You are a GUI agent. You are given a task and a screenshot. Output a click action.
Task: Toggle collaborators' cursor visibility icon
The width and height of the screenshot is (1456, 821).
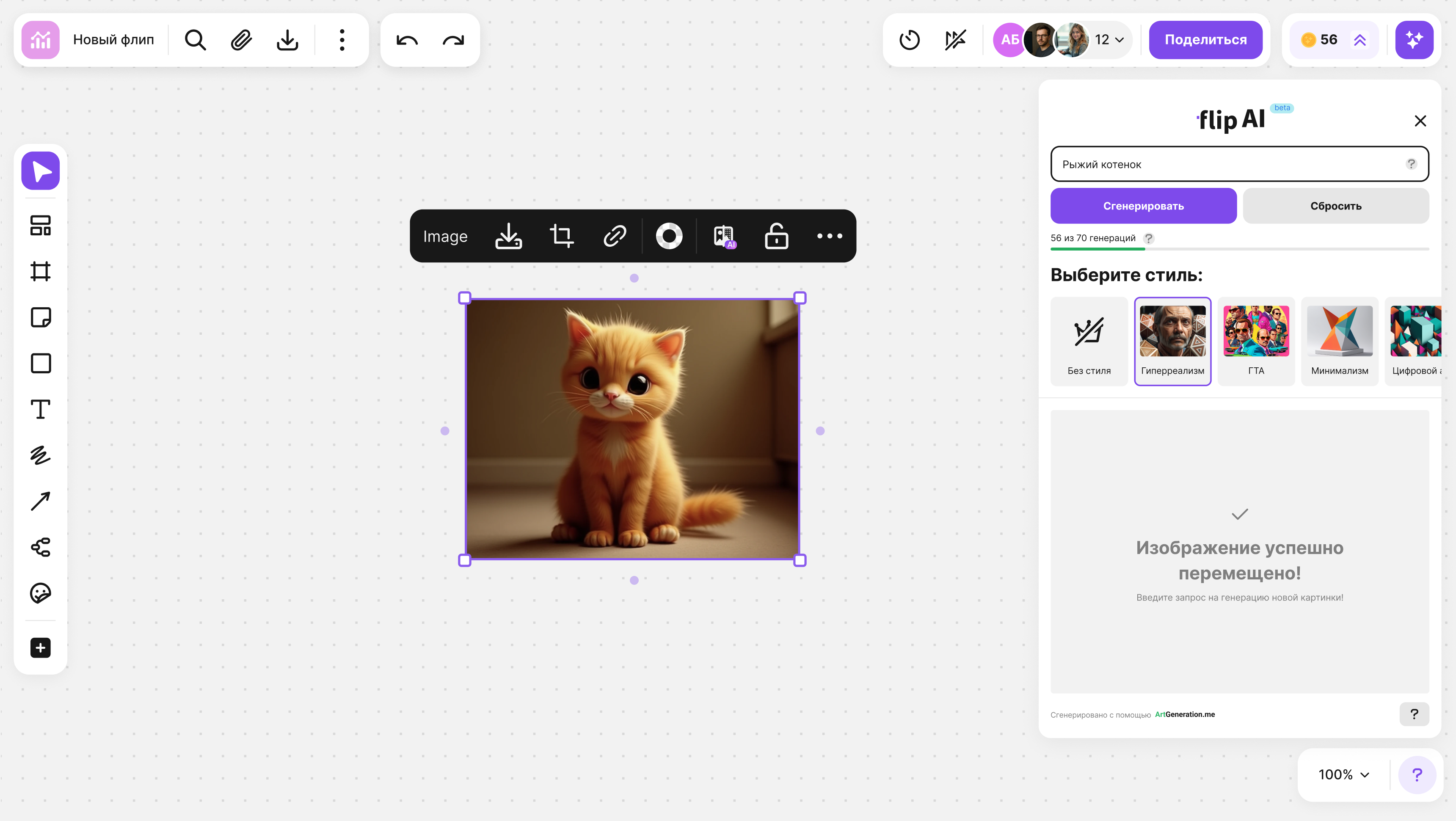tap(955, 40)
